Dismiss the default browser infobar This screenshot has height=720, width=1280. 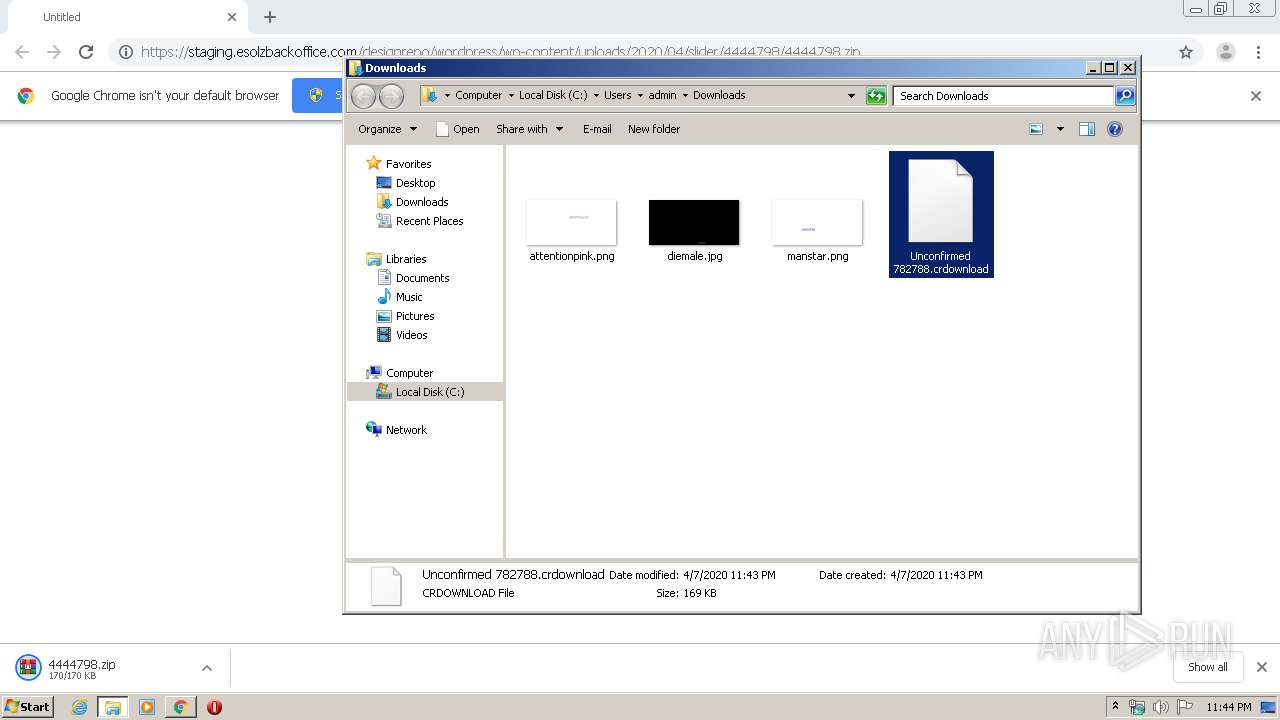tap(1256, 96)
